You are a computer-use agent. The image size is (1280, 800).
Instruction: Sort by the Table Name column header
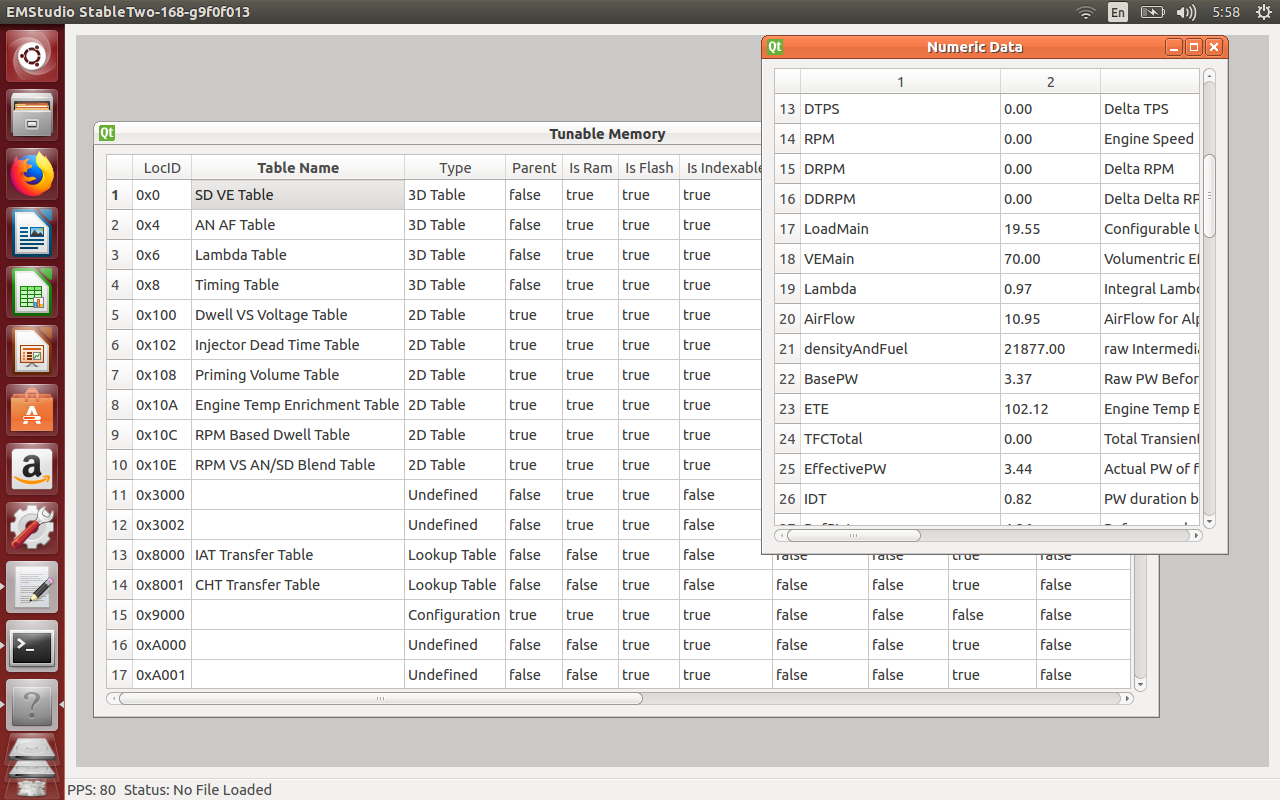(x=297, y=168)
